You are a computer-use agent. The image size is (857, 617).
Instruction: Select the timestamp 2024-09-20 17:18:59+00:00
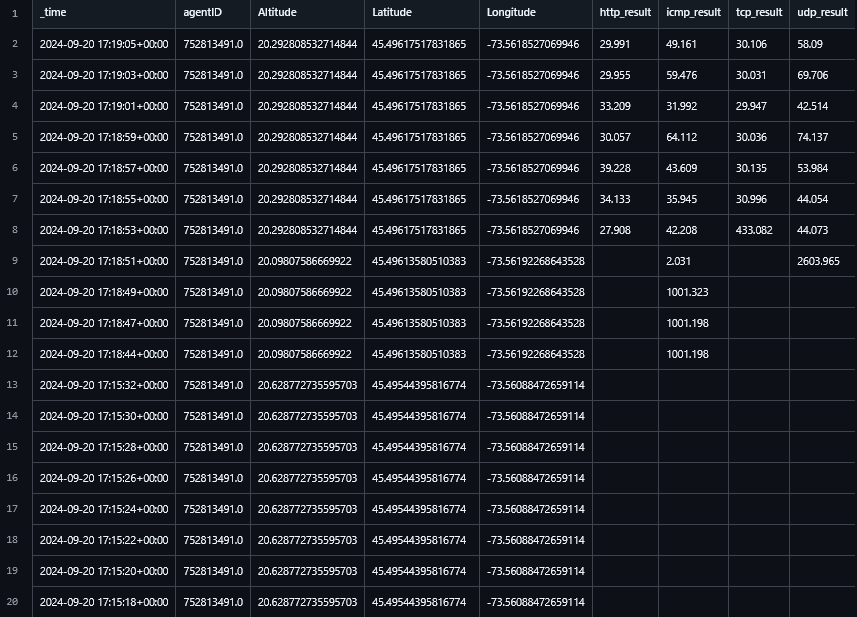click(104, 137)
